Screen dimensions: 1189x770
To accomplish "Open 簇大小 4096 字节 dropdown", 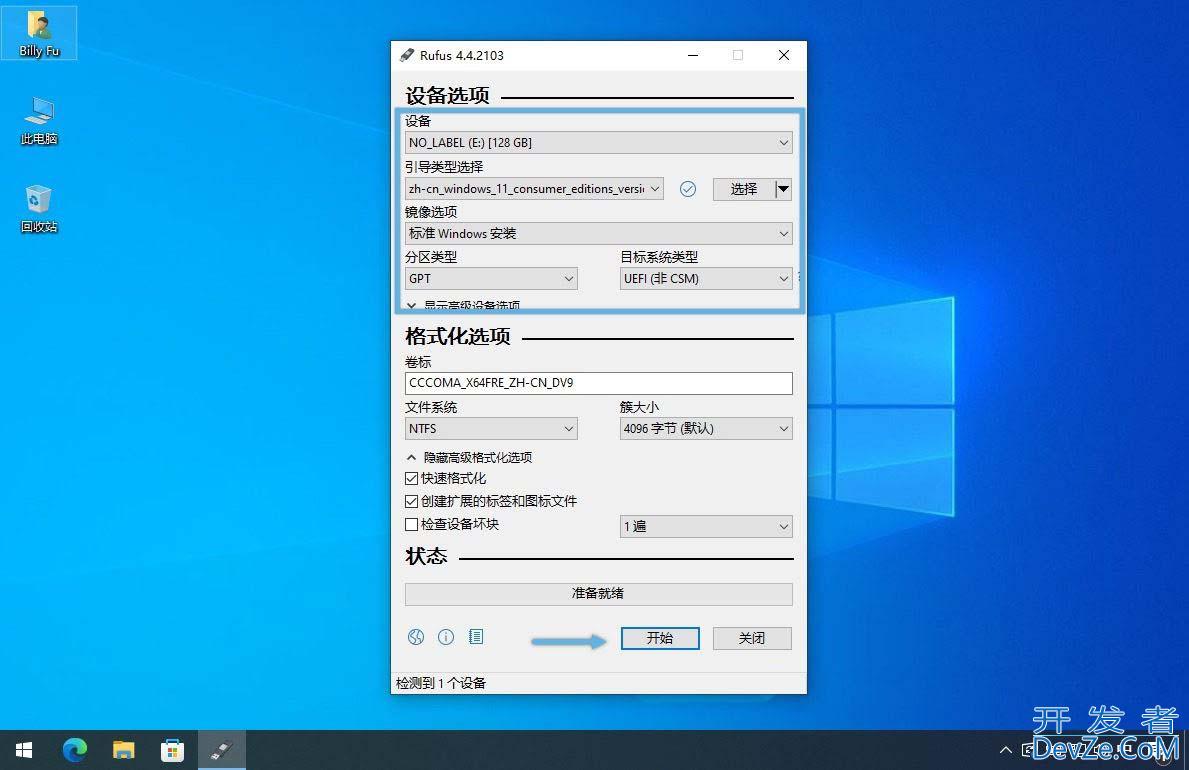I will click(706, 429).
